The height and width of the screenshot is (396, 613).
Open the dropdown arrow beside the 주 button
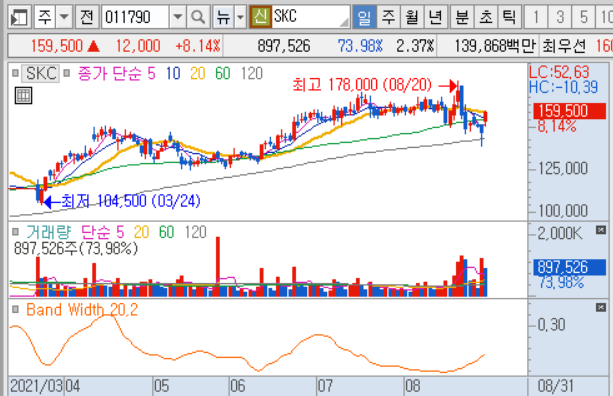pyautogui.click(x=64, y=17)
